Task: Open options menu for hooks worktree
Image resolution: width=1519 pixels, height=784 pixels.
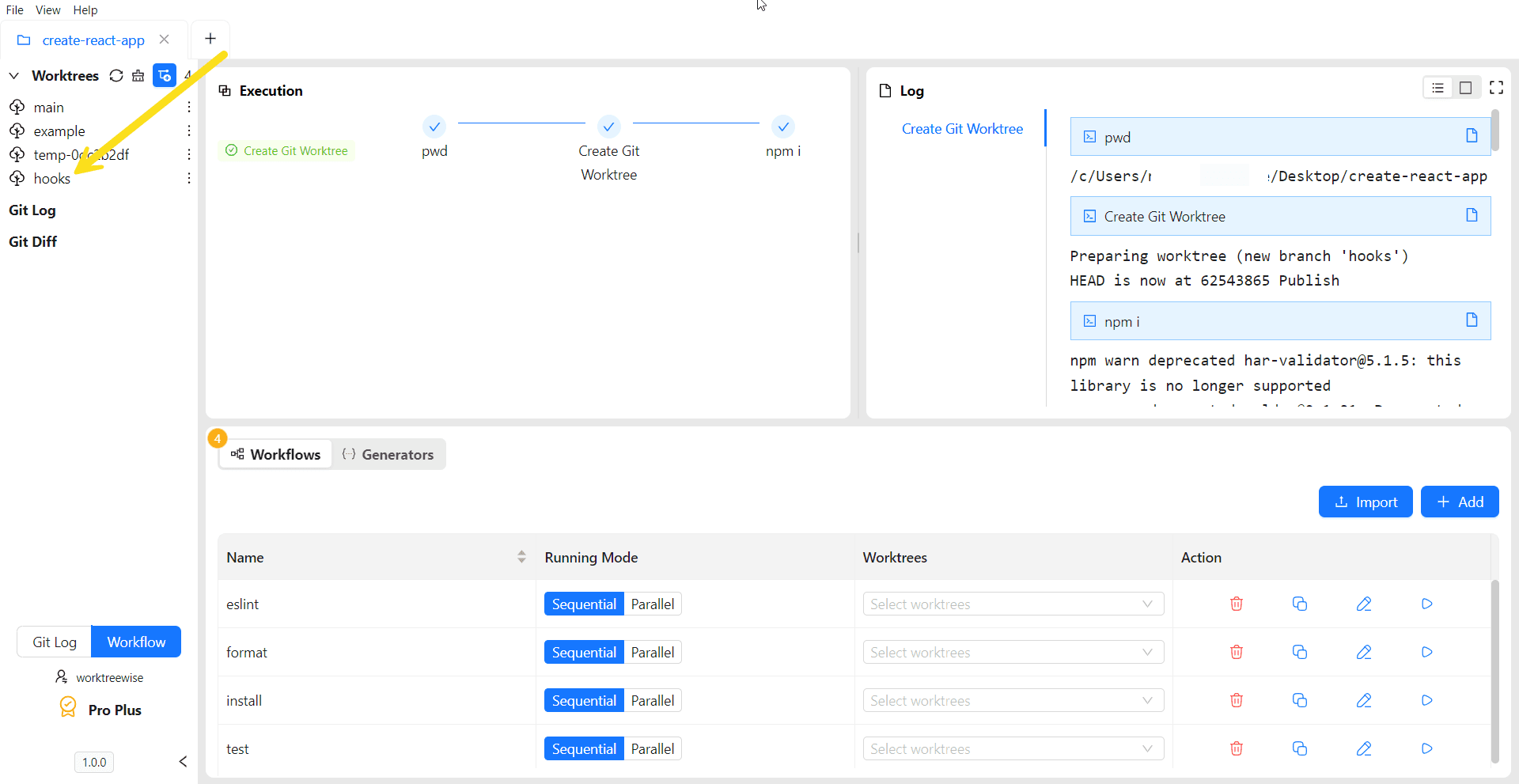Action: (189, 179)
